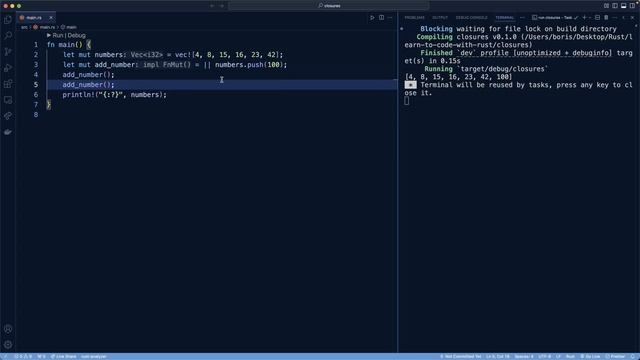Viewport: 640px width, 360px height.
Task: Open the Remote Explorer view in activity bar
Action: tap(8, 100)
